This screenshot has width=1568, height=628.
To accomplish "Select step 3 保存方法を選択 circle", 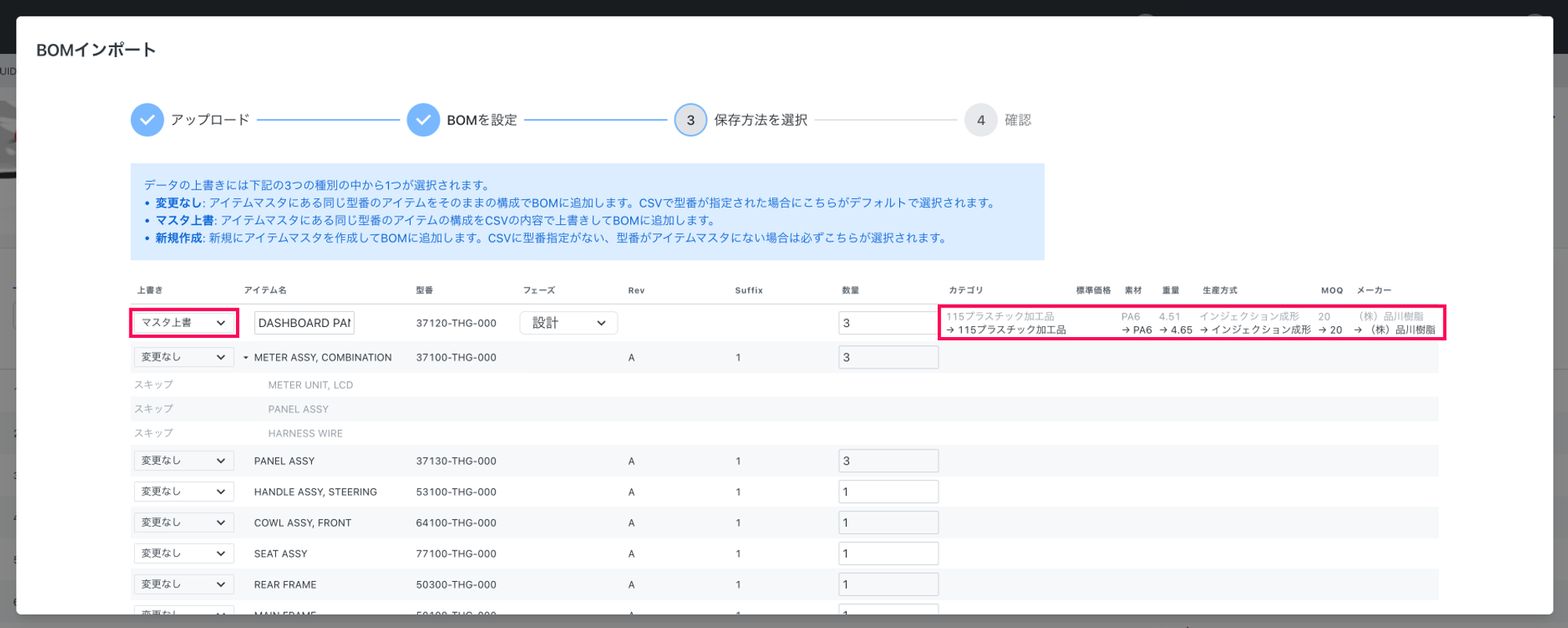I will 690,120.
